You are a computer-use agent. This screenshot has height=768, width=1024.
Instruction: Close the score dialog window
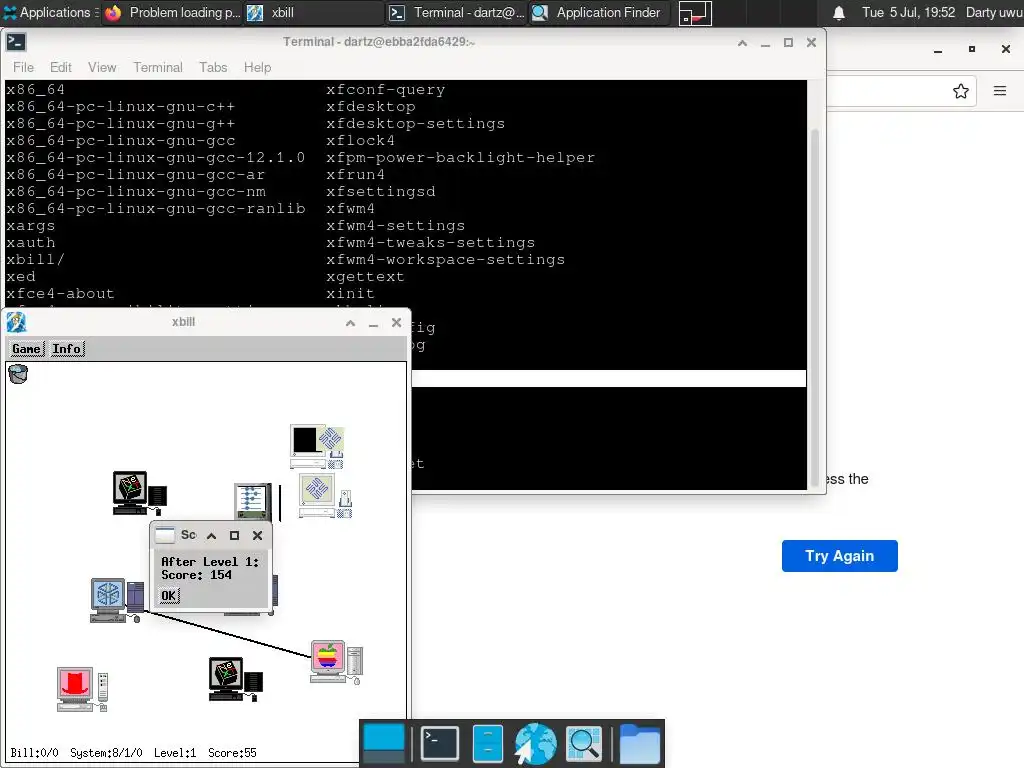[x=257, y=536]
